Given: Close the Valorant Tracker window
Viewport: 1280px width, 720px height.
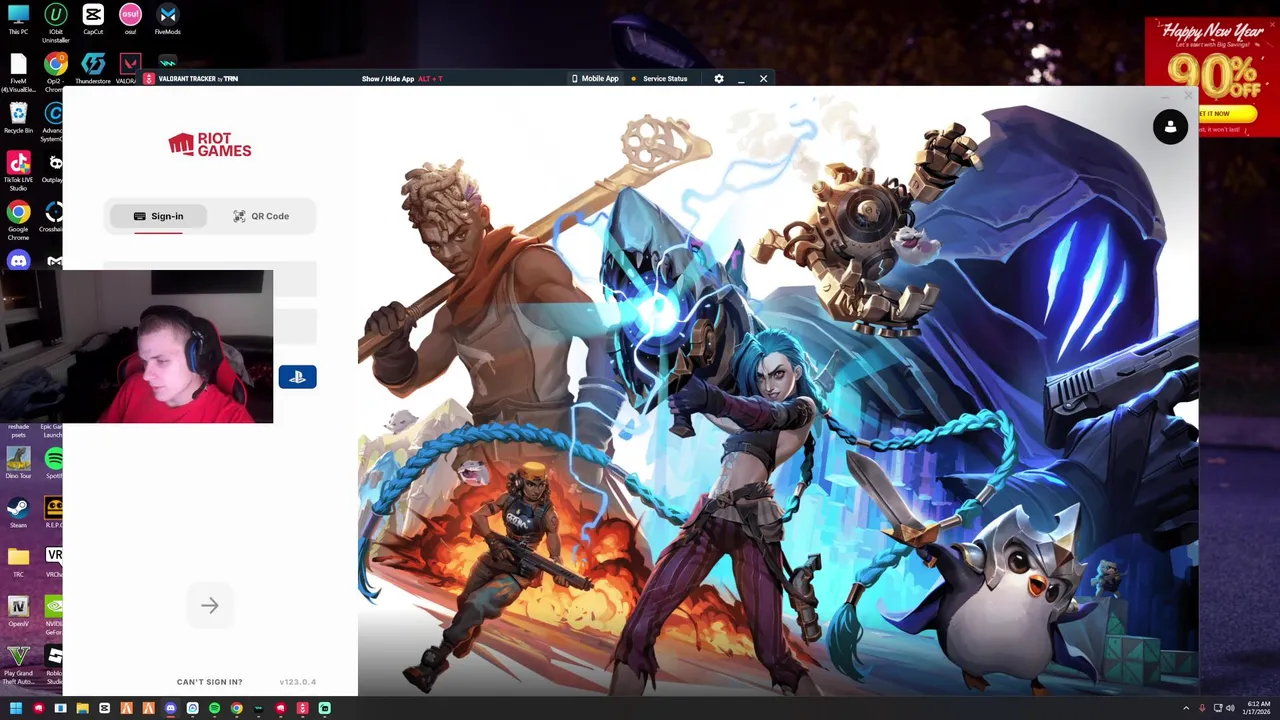Looking at the screenshot, I should [x=763, y=79].
